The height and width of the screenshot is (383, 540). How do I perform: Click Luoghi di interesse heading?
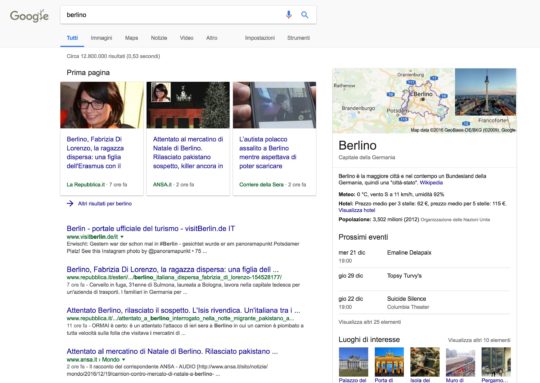pos(369,340)
